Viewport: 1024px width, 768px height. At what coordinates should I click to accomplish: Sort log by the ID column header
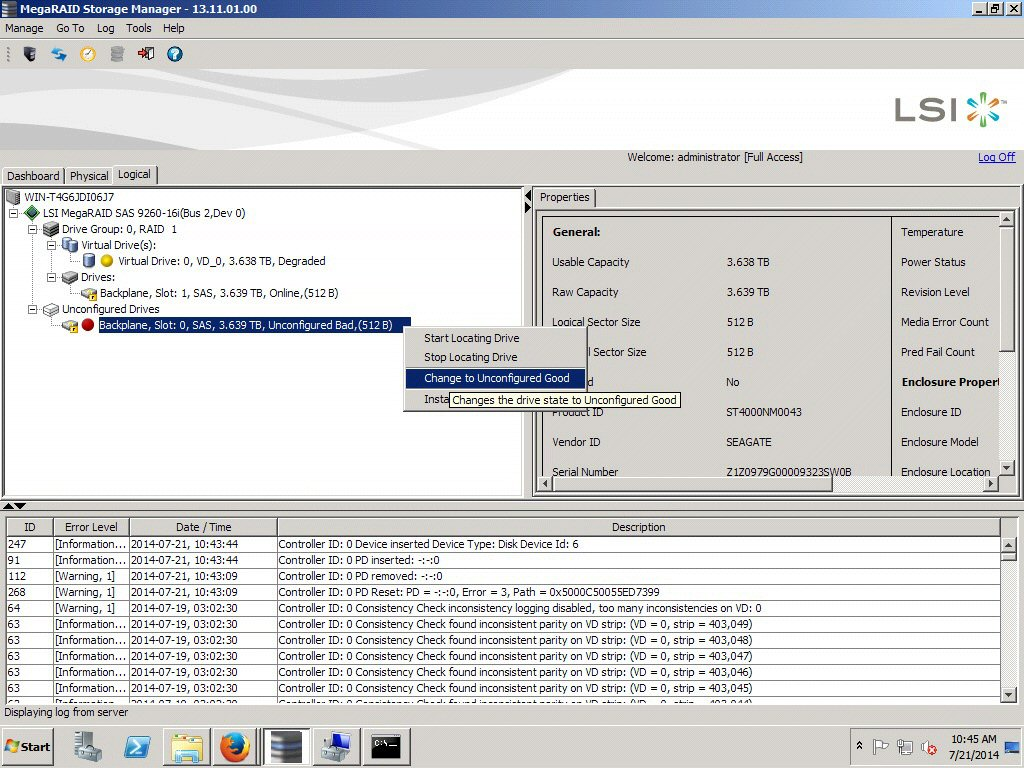coord(29,527)
